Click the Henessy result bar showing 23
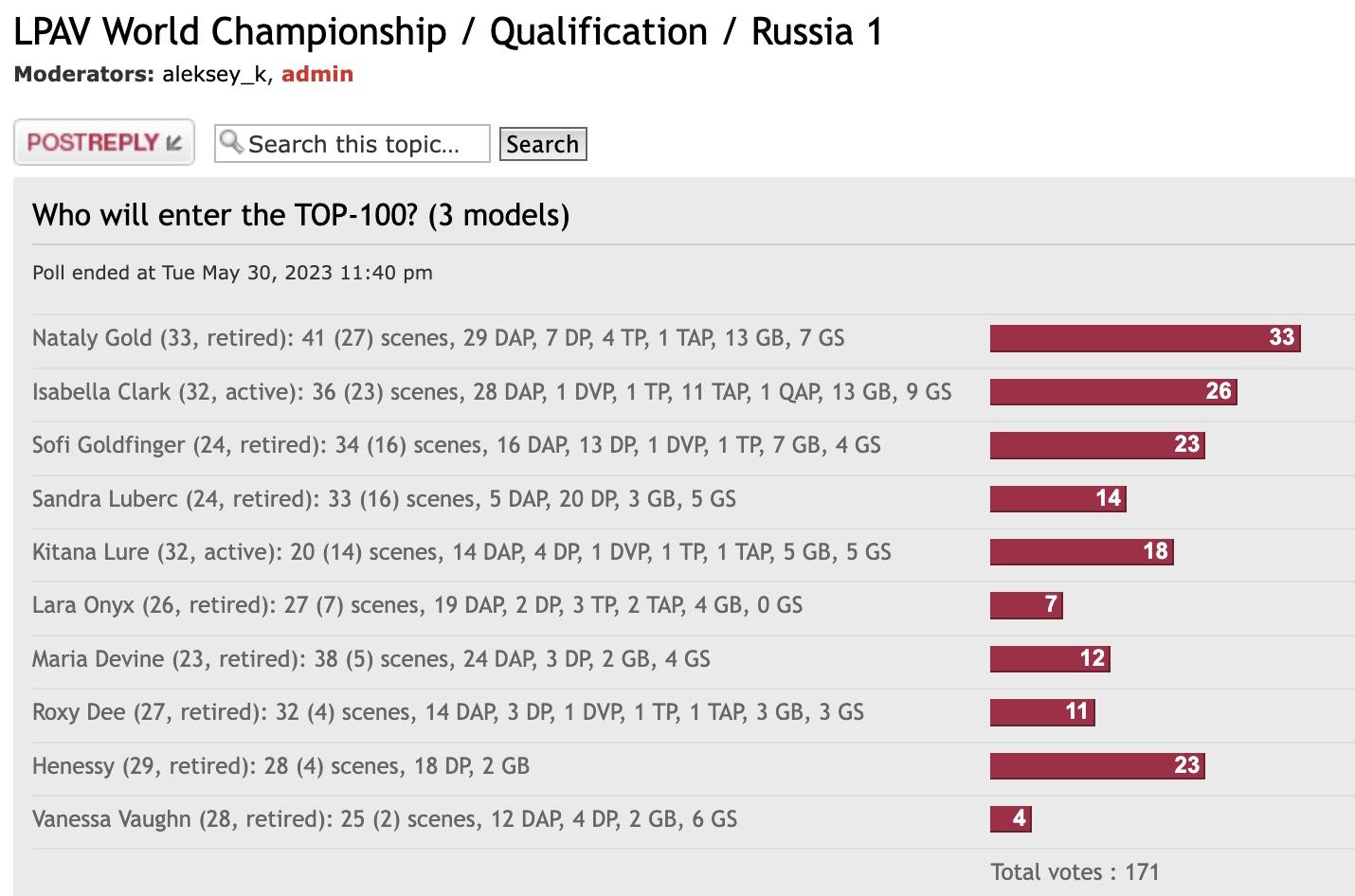The image size is (1355, 896). tap(1097, 765)
